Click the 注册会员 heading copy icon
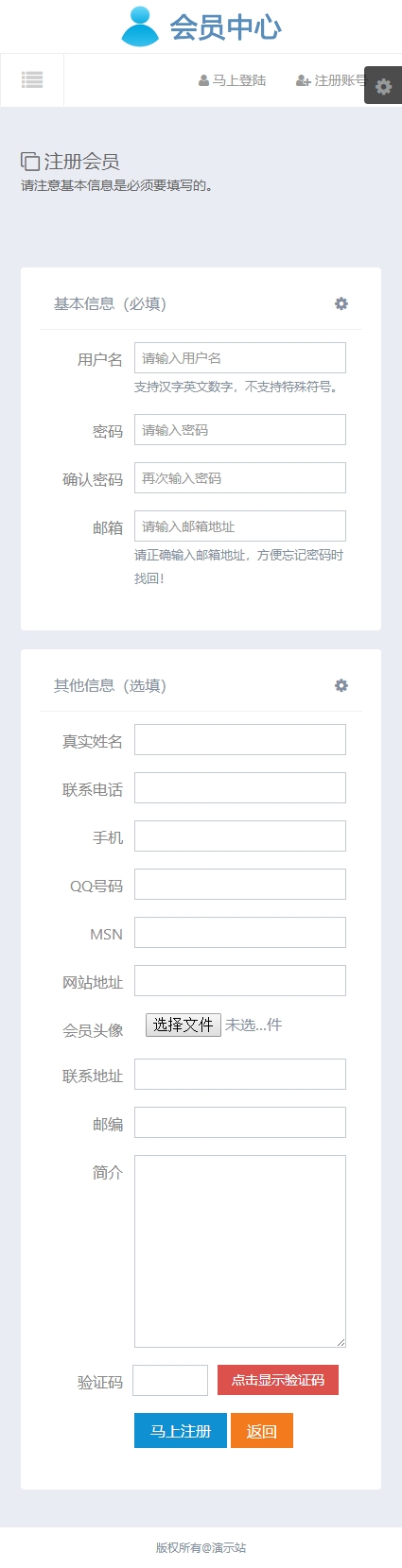402x1568 pixels. tap(30, 162)
